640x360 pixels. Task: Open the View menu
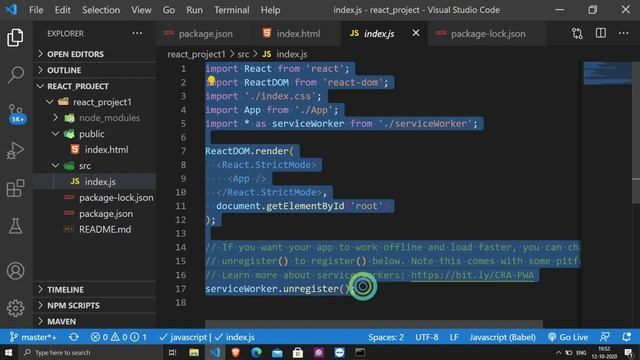tap(141, 10)
